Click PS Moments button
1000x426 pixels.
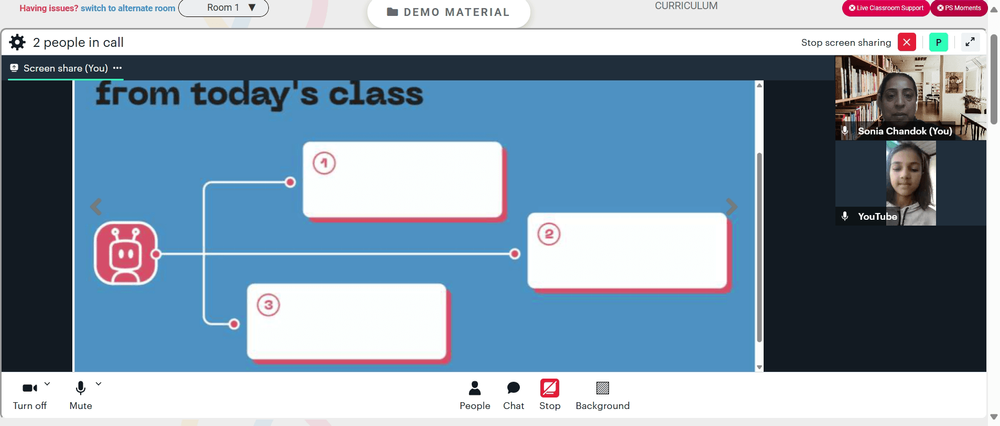959,8
